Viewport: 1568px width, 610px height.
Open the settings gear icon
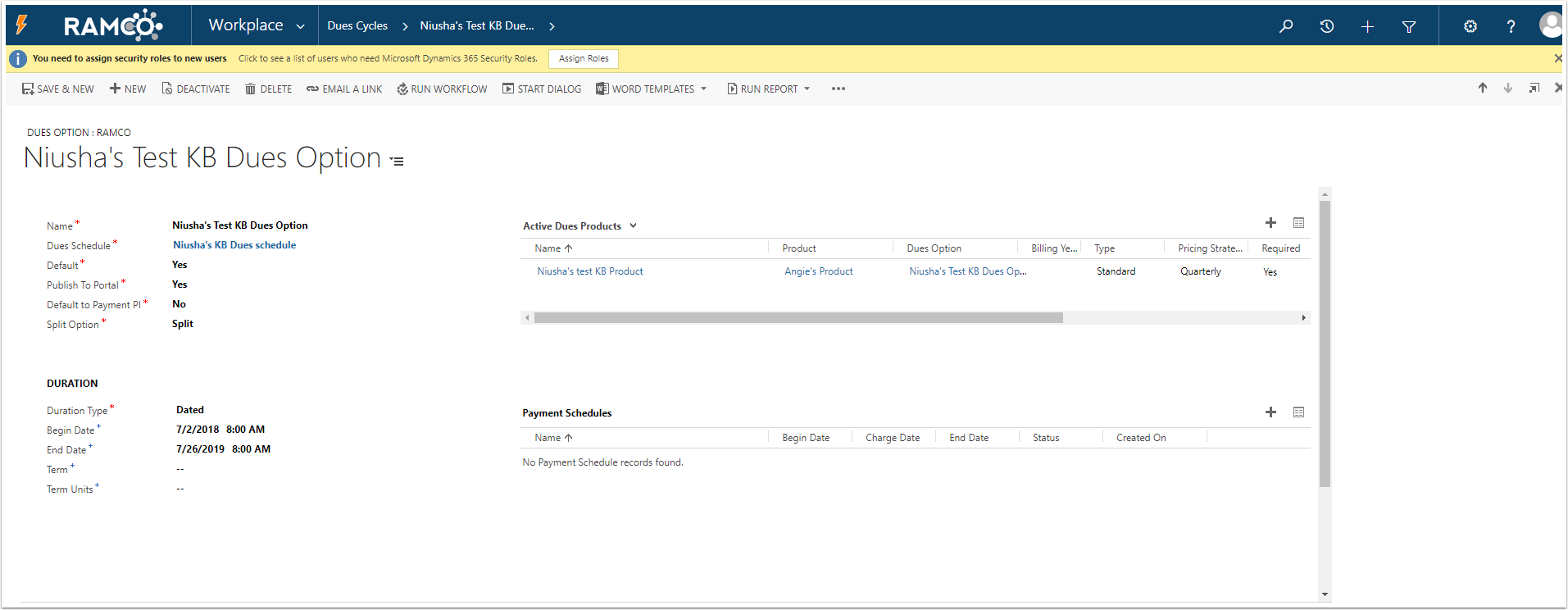click(1470, 26)
